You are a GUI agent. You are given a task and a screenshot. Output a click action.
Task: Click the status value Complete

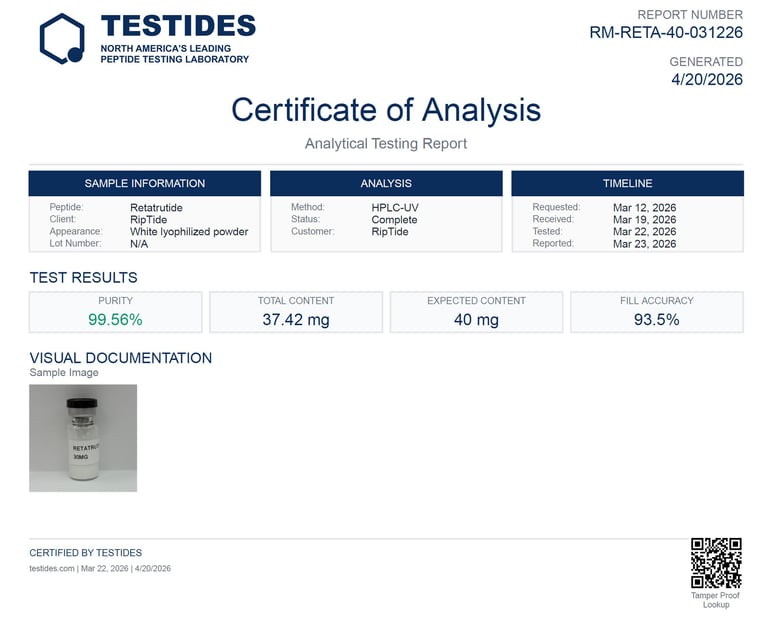point(394,219)
